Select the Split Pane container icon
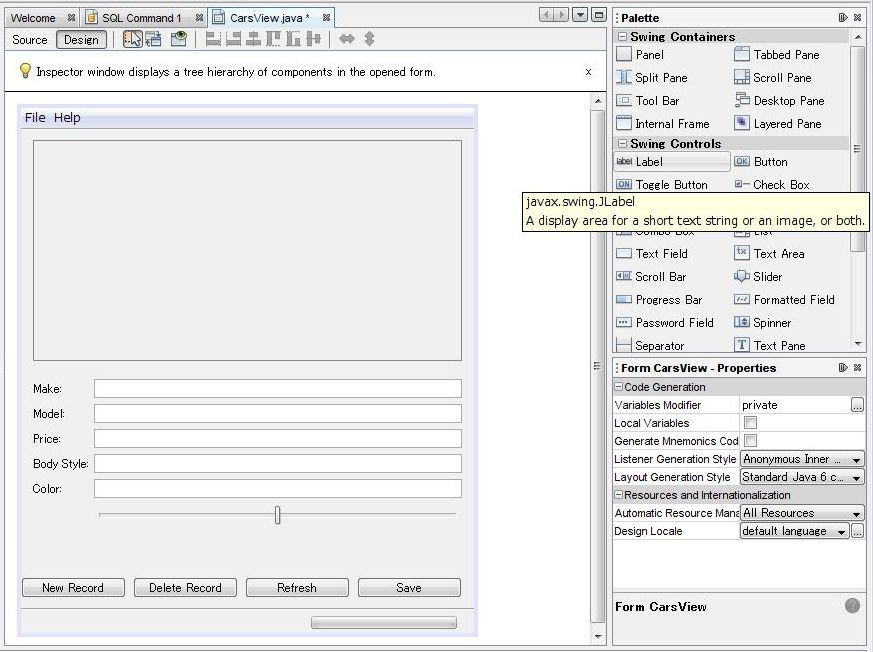Image resolution: width=873 pixels, height=652 pixels. point(624,78)
